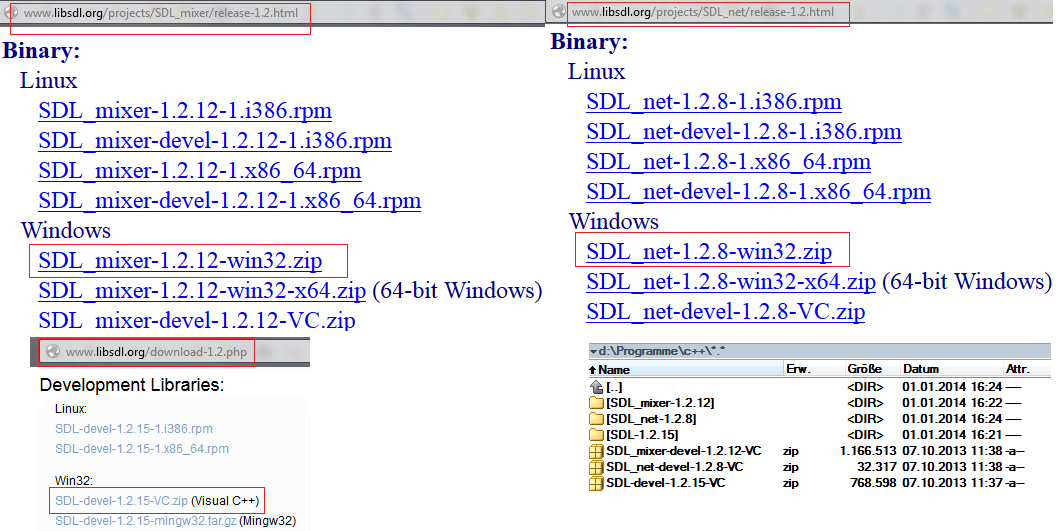Screen dimensions: 1058x531
Task: Click Binary heading on SDL_mixer page
Action: click(42, 51)
